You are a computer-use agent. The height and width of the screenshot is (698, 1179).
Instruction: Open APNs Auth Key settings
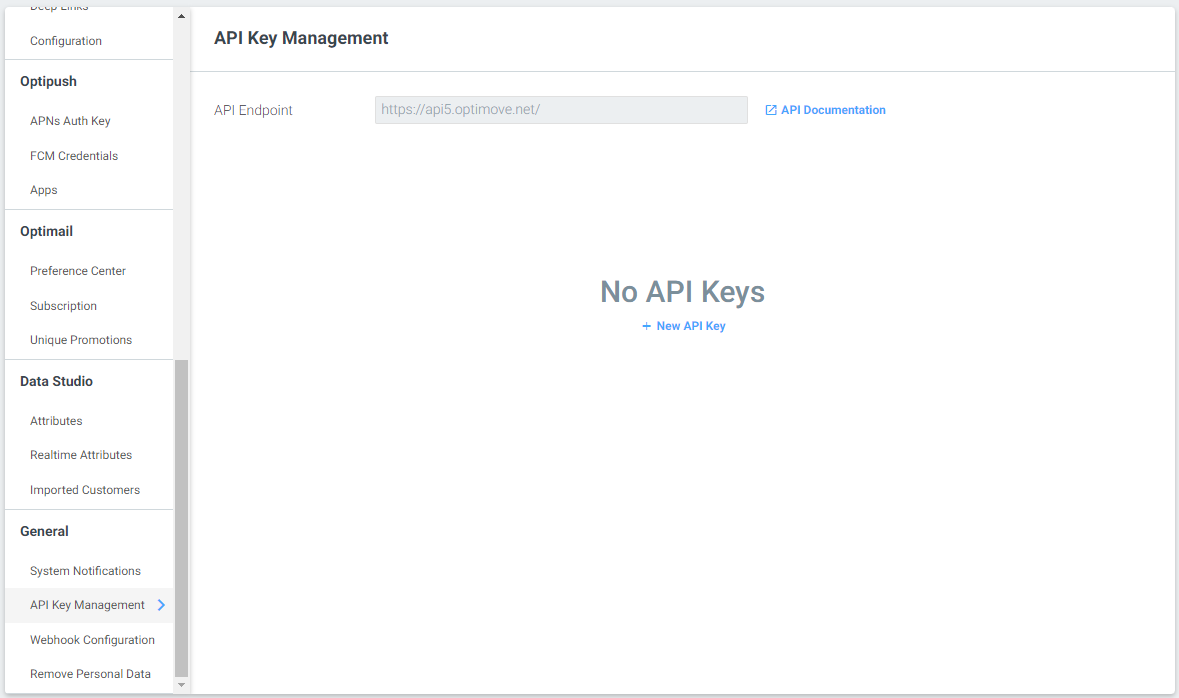click(69, 120)
